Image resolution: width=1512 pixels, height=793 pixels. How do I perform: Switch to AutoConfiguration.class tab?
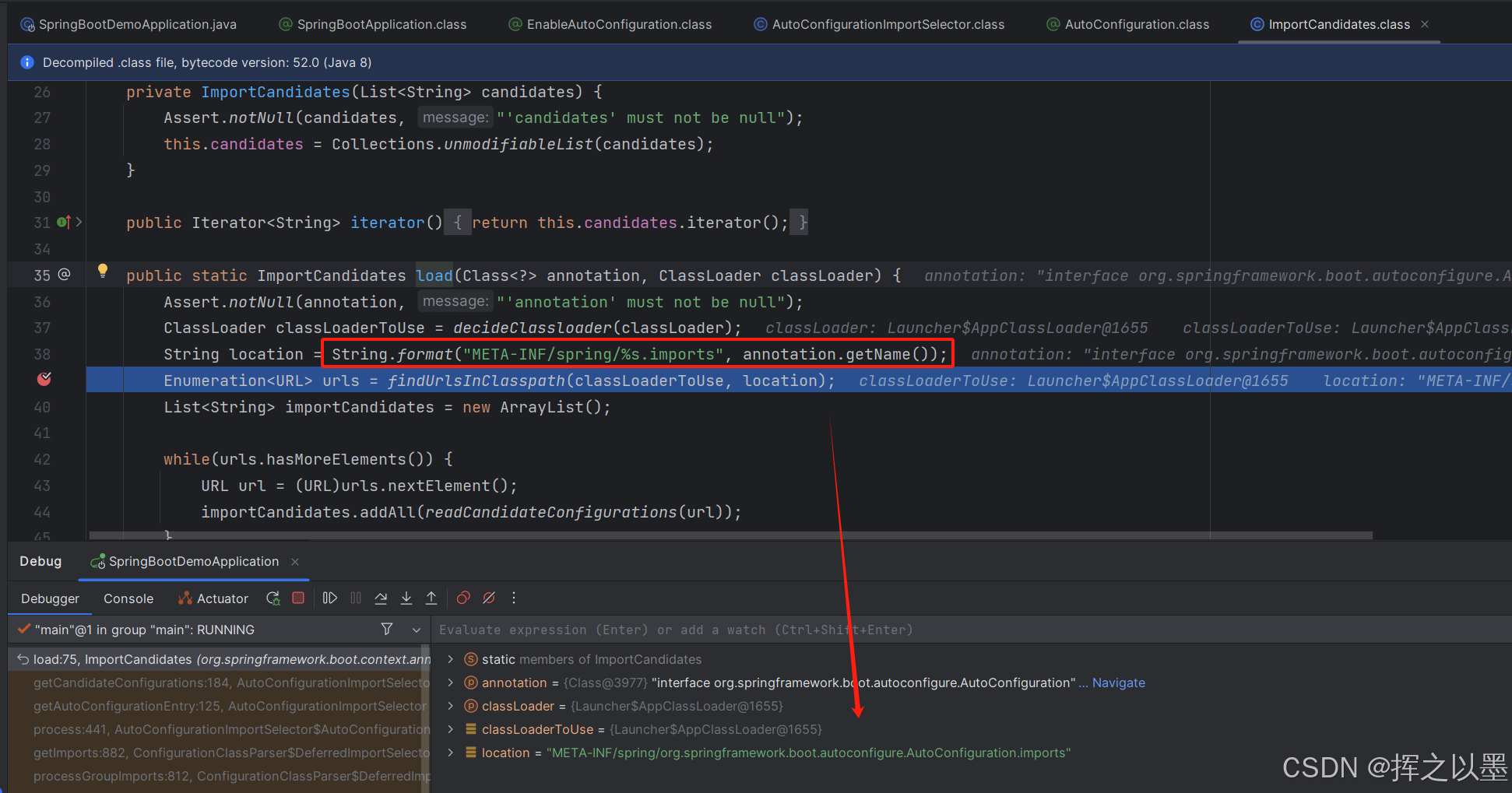coord(1128,24)
